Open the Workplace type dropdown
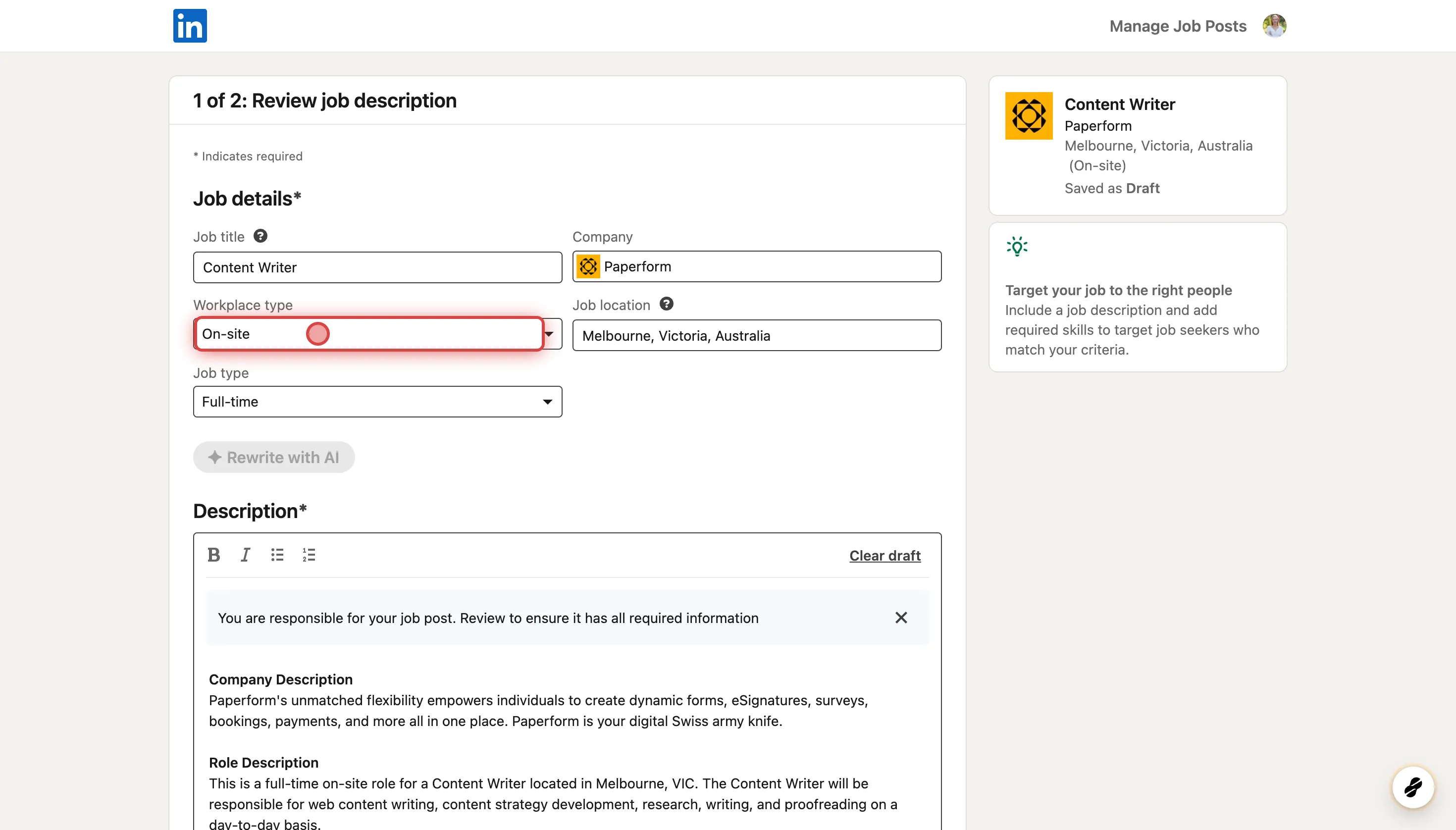Screen dimensions: 1456x830 [x=377, y=334]
